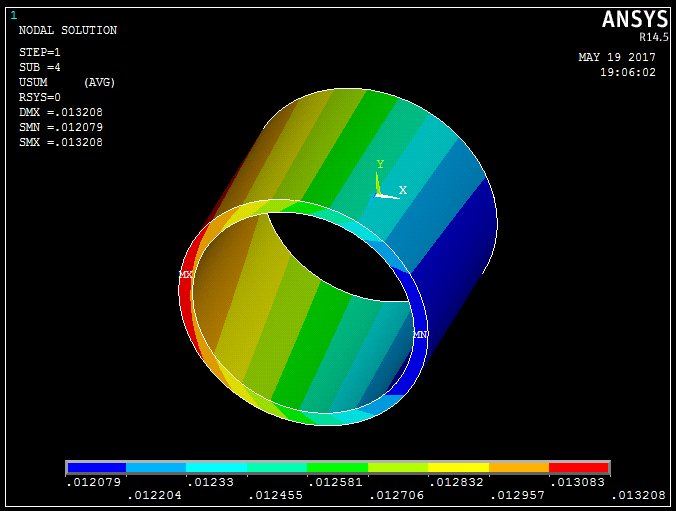Click the ANSYS logo

tap(634, 20)
